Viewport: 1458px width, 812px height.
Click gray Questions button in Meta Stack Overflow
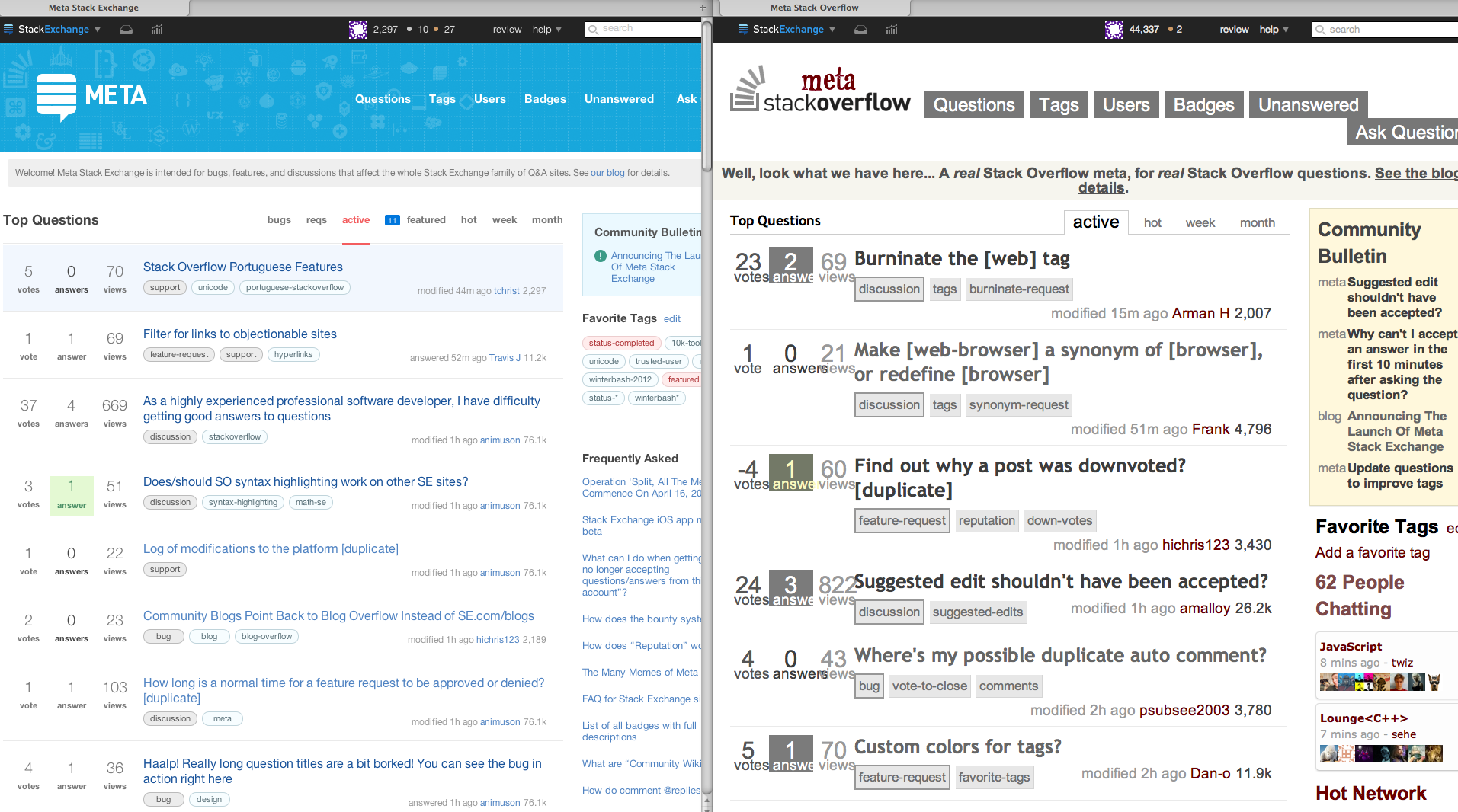(x=974, y=105)
